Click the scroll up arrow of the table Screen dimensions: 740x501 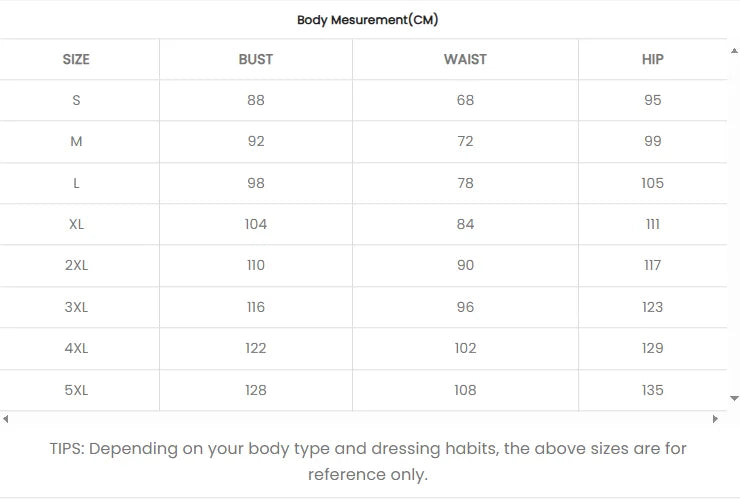(x=735, y=47)
